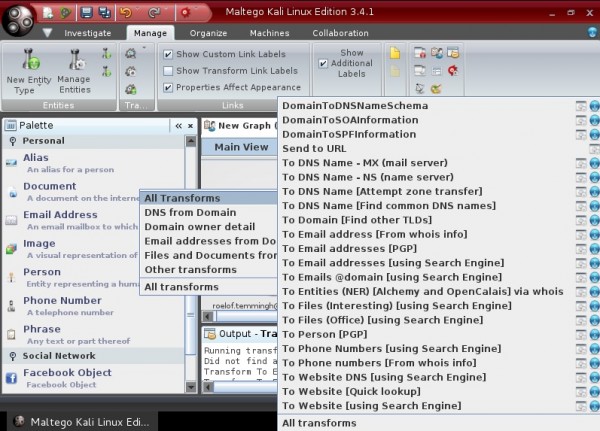The height and width of the screenshot is (431, 600).
Task: Click Palette scrollbar down arrow
Action: 191,387
